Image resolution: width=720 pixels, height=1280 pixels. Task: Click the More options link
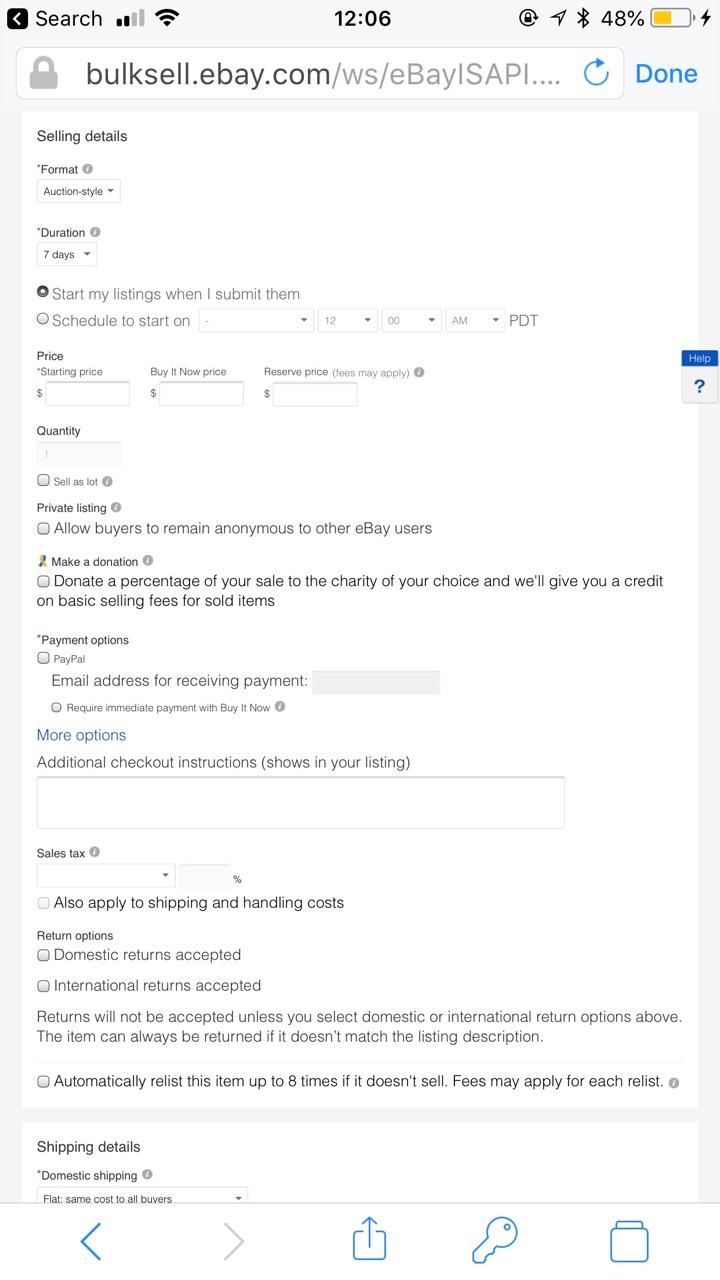81,735
